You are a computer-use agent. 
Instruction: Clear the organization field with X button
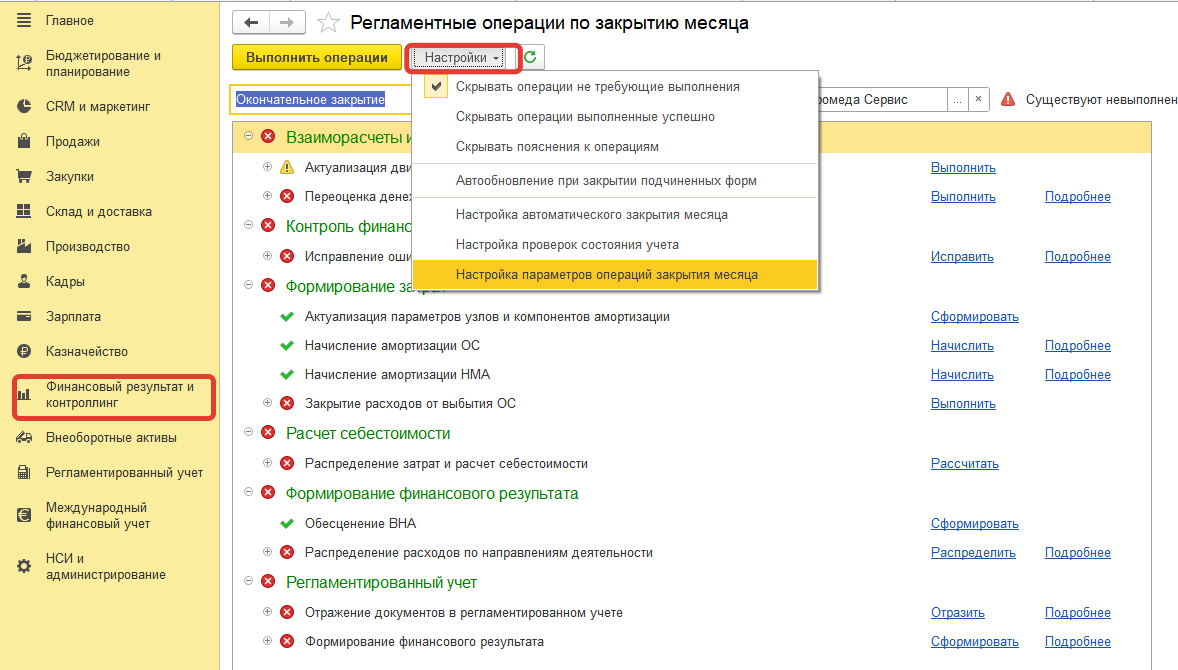coord(979,100)
